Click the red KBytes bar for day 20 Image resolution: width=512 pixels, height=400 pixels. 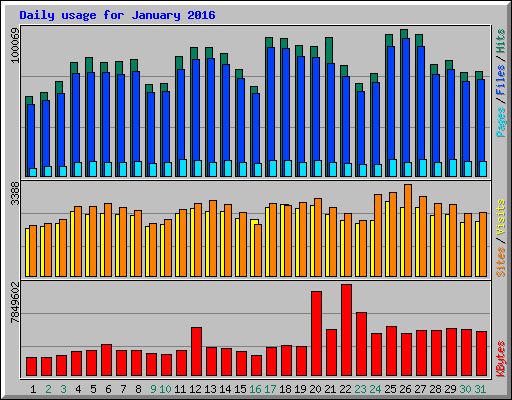click(x=316, y=334)
